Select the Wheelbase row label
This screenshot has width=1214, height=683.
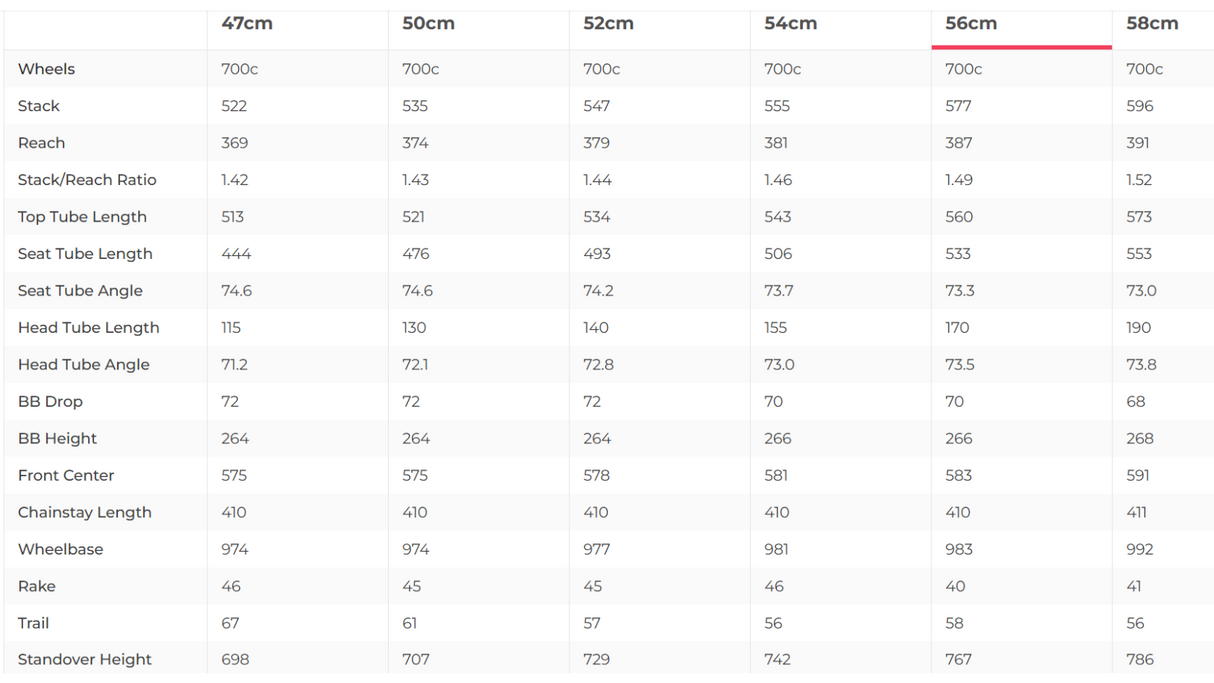click(60, 550)
